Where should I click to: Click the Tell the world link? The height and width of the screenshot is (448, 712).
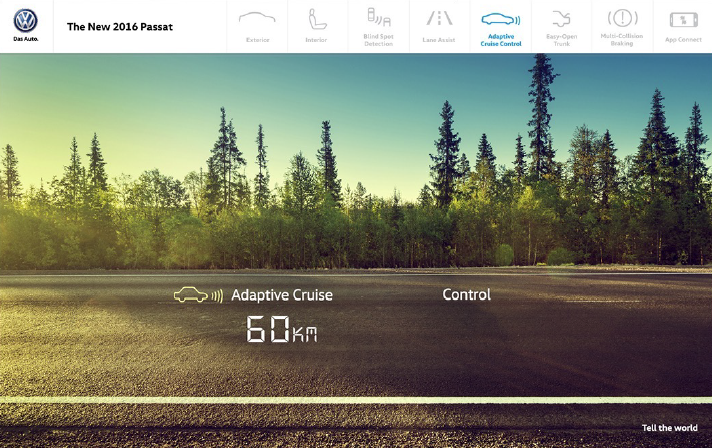click(x=669, y=428)
